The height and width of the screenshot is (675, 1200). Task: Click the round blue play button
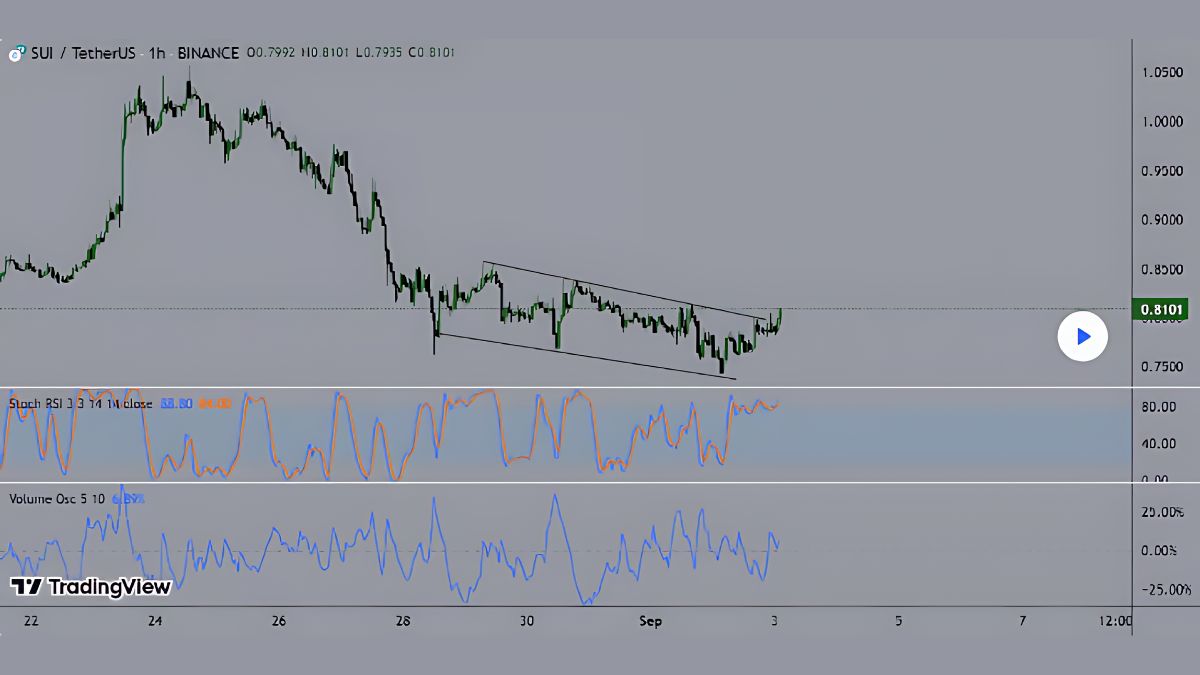[x=1082, y=336]
